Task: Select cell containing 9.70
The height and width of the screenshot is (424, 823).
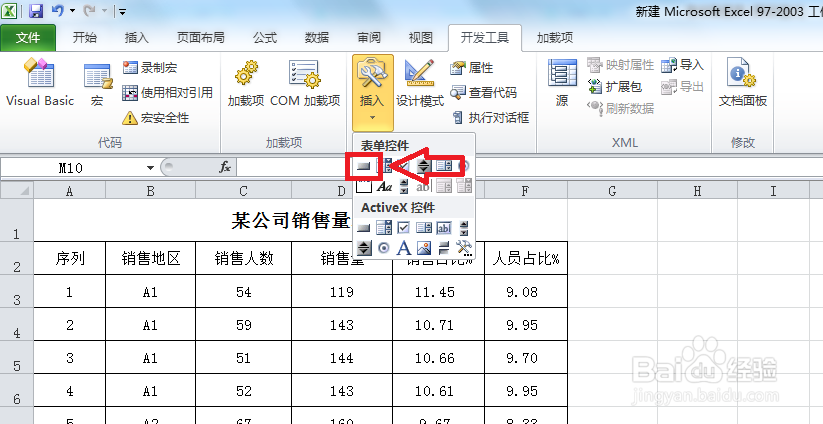Action: point(526,357)
